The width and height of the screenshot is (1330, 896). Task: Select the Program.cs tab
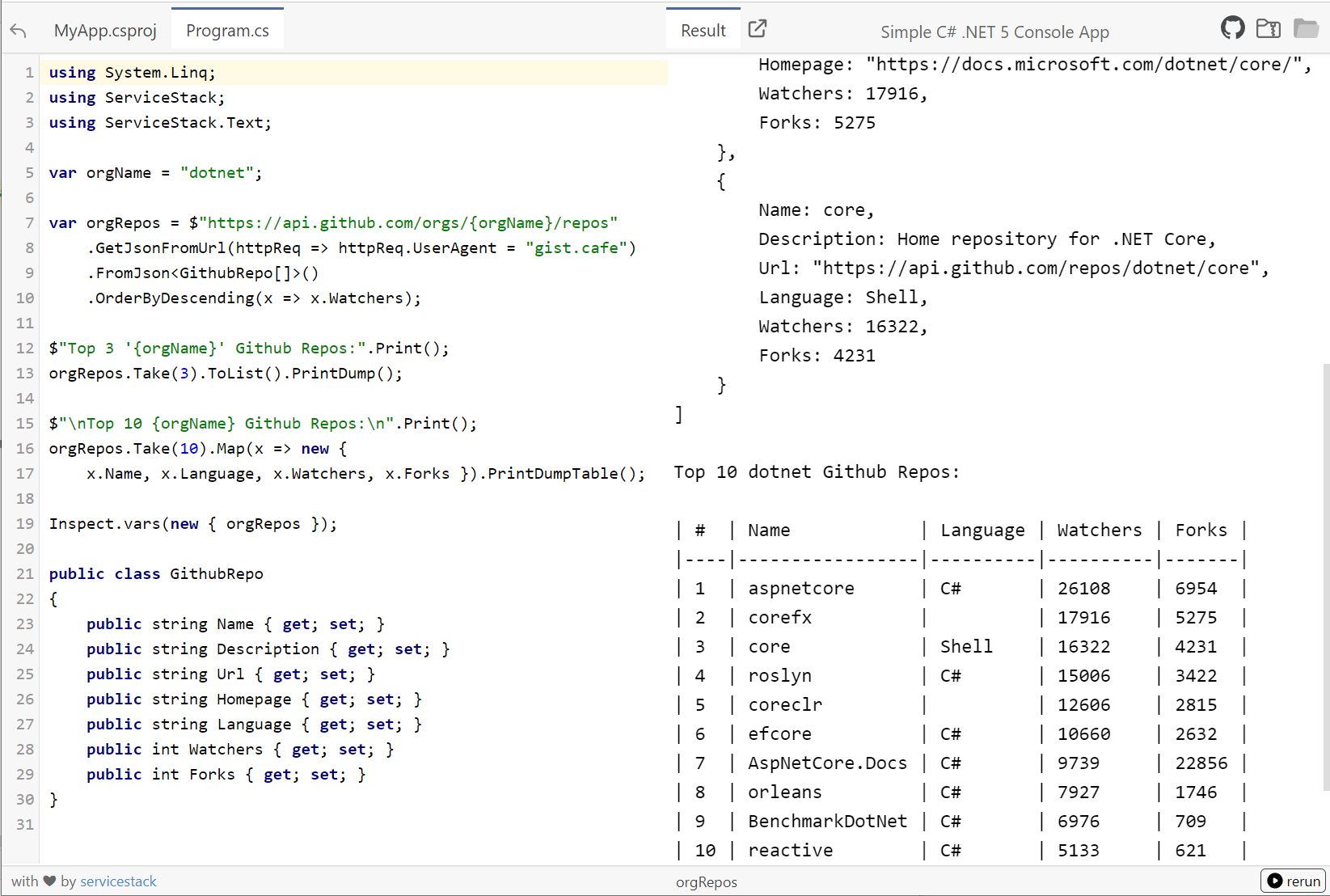227,31
